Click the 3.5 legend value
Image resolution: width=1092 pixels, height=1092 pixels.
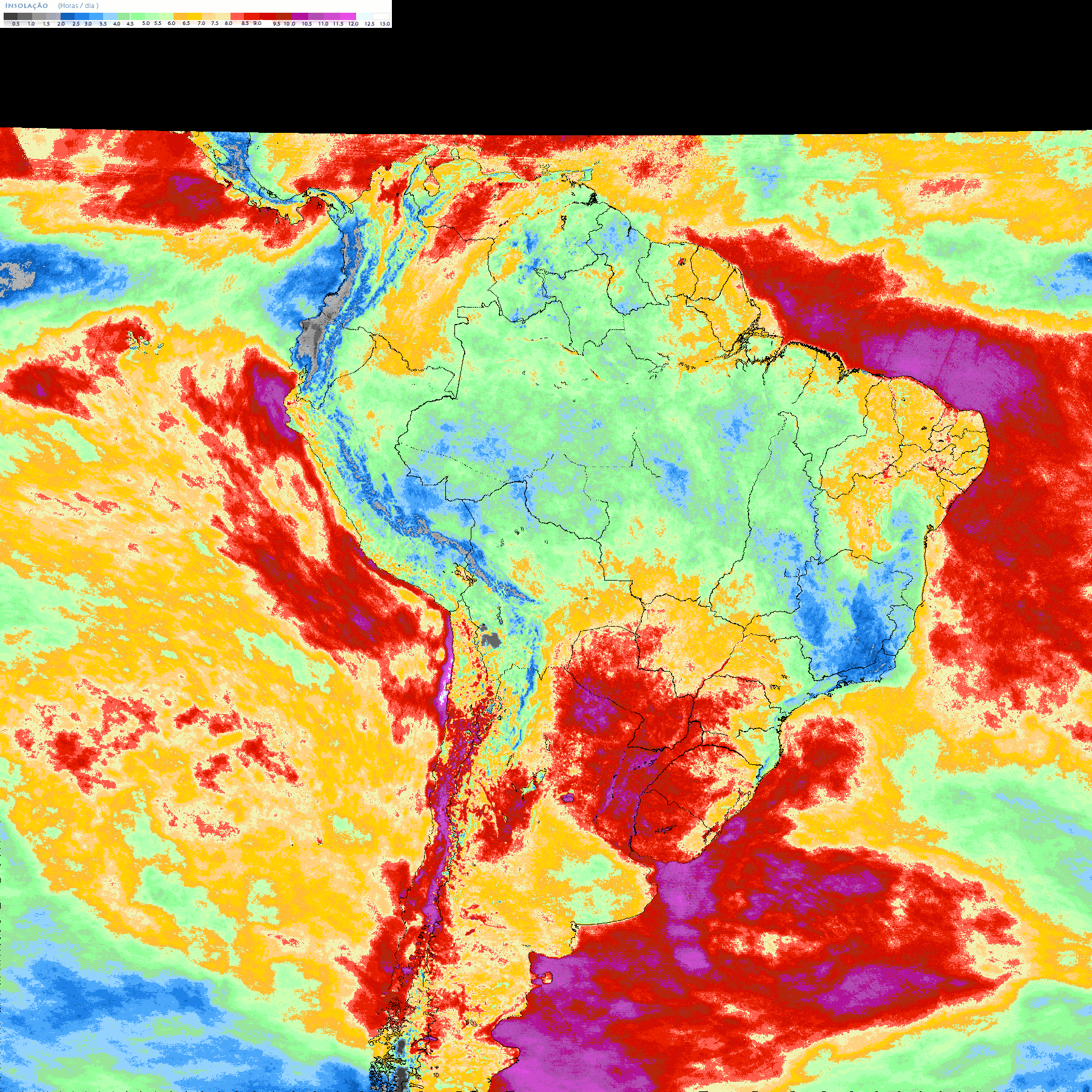(x=103, y=24)
